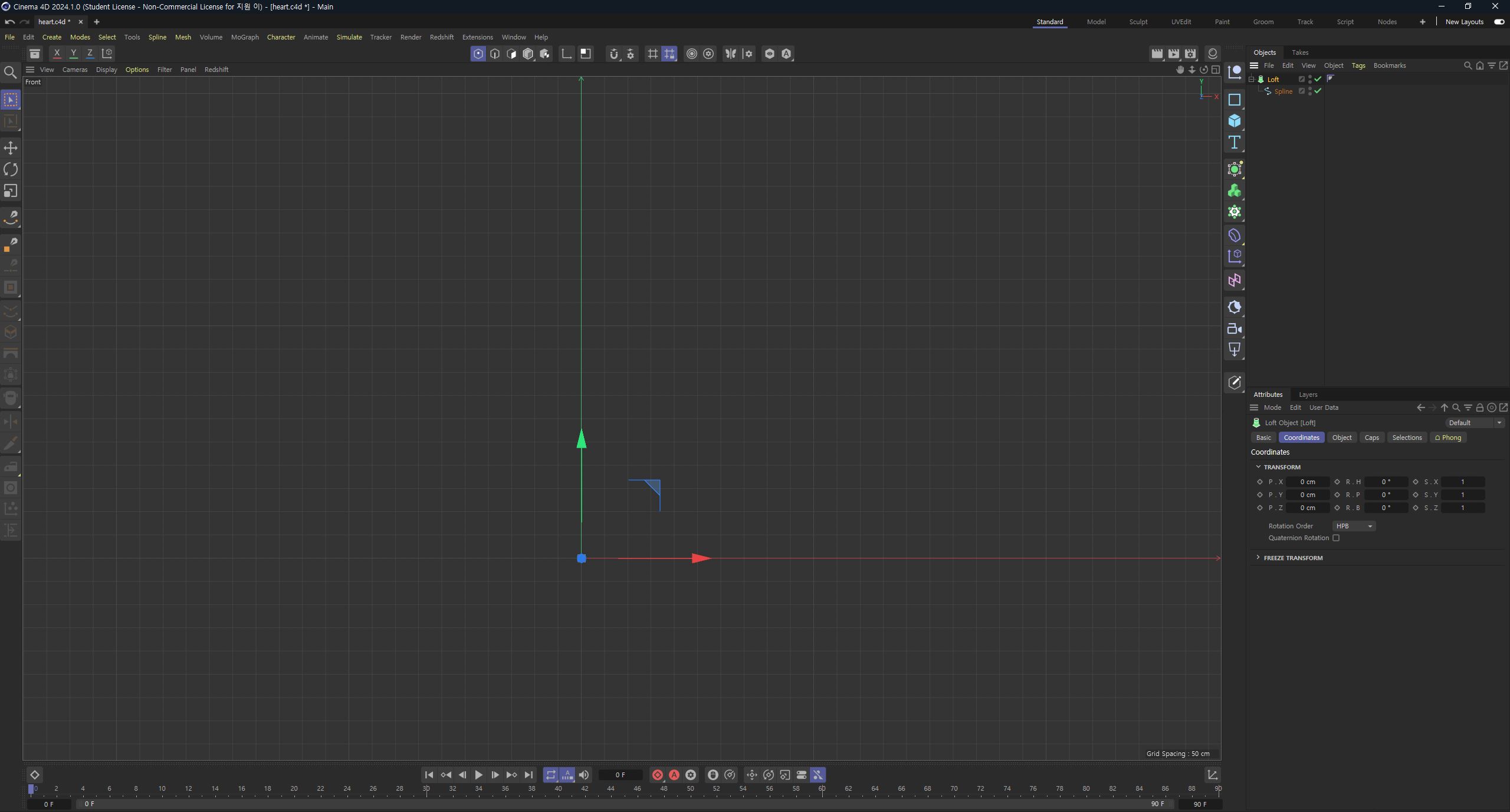Screen dimensions: 1510x812
Task: Go to start of animation
Action: (x=429, y=775)
